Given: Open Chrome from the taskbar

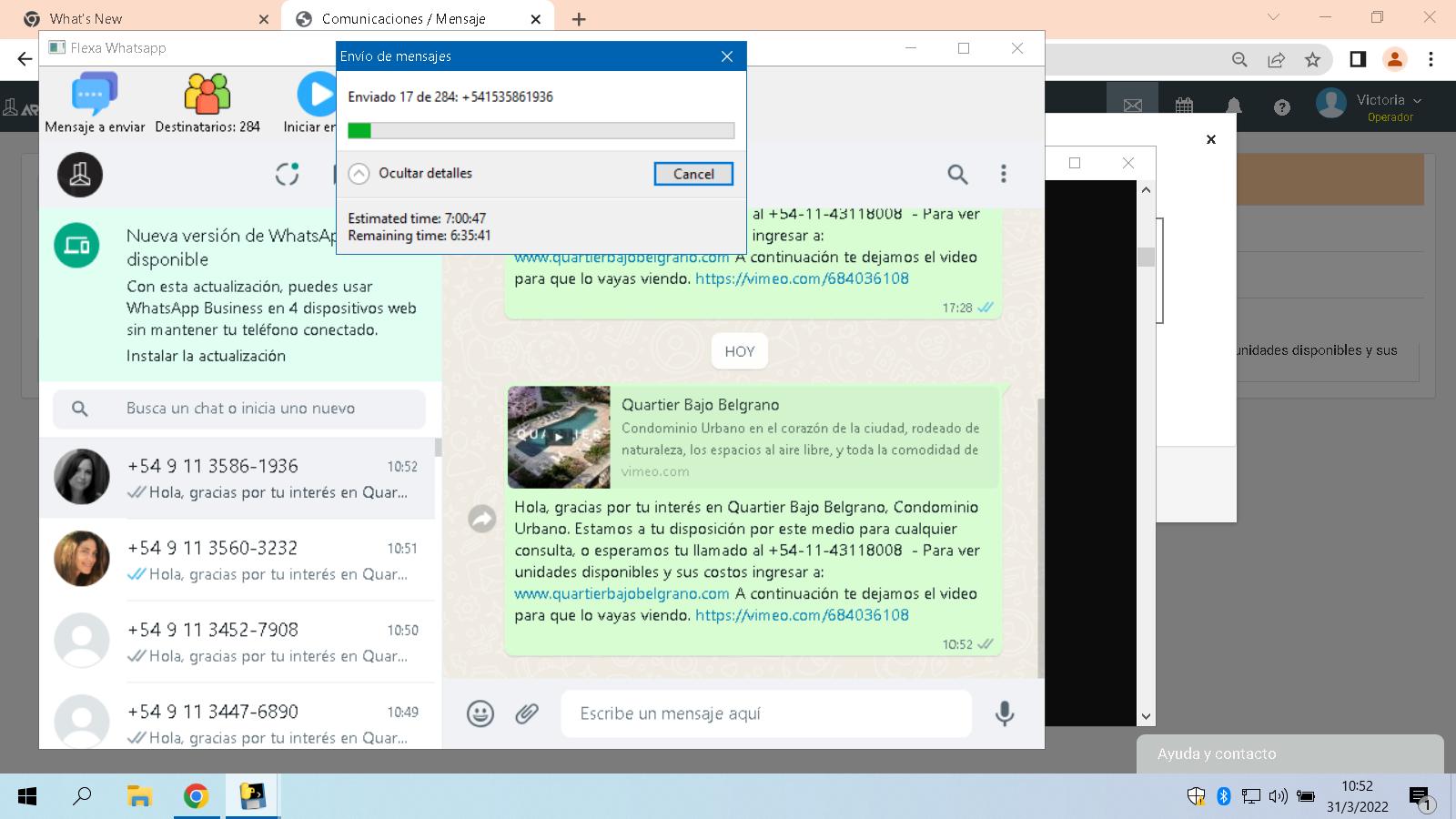Looking at the screenshot, I should pos(196,797).
